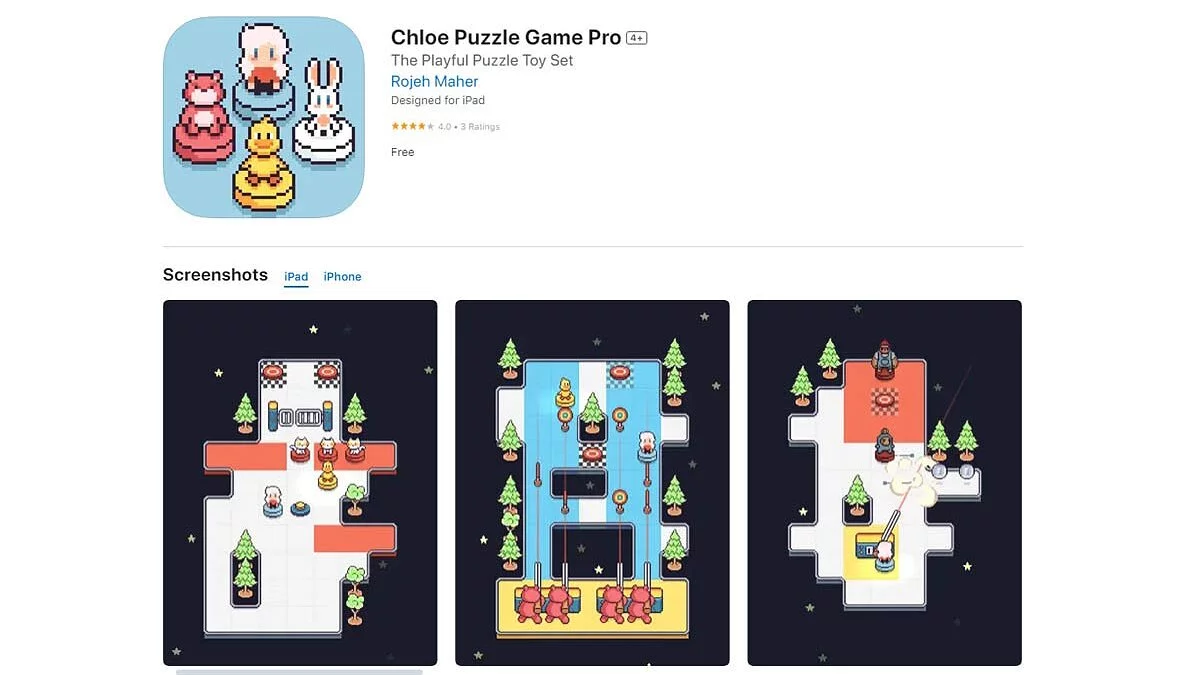Click the Screenshots section heading
The height and width of the screenshot is (675, 1200).
216,275
